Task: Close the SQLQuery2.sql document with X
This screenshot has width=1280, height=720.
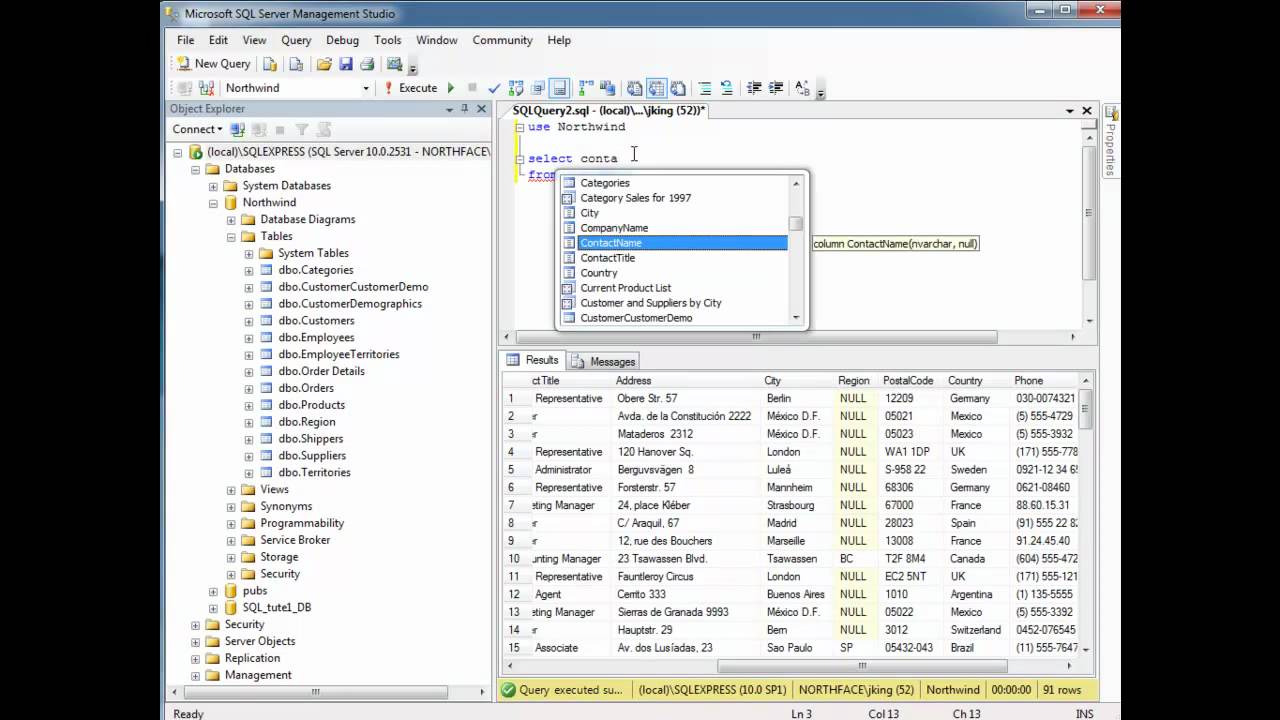Action: [x=1086, y=110]
